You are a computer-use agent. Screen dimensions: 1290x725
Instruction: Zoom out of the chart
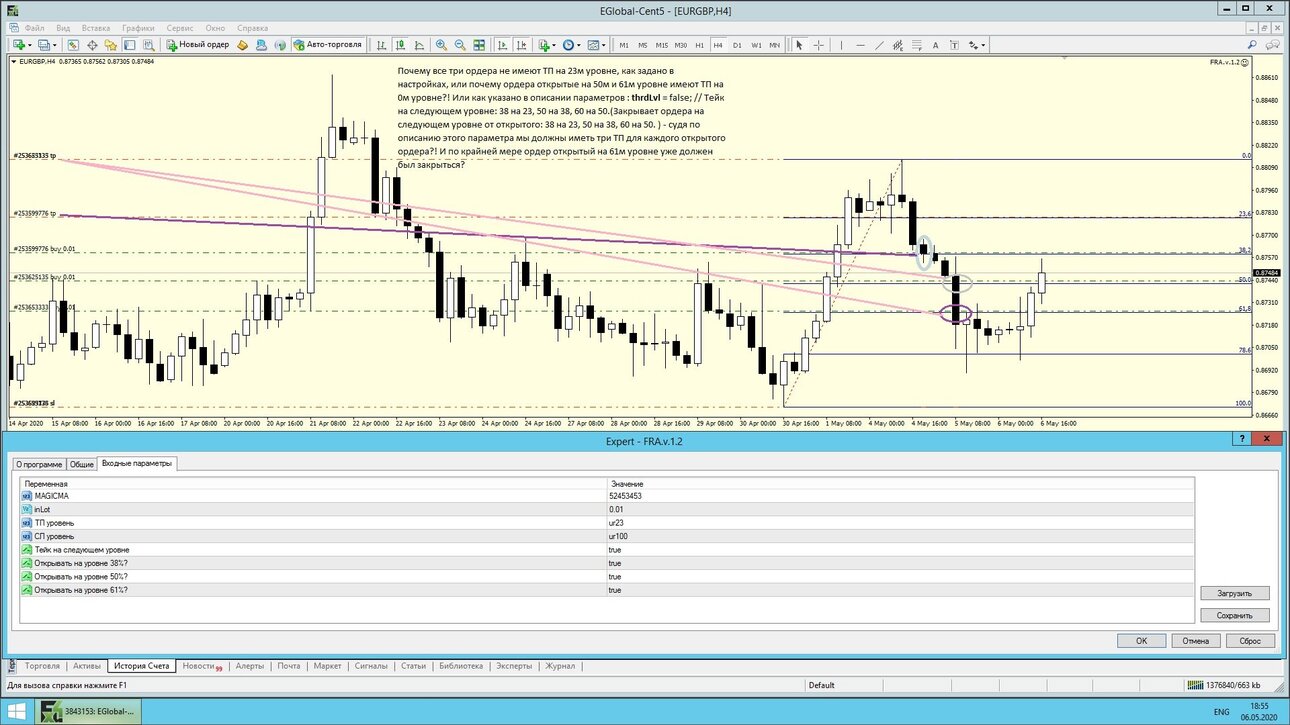tap(460, 45)
